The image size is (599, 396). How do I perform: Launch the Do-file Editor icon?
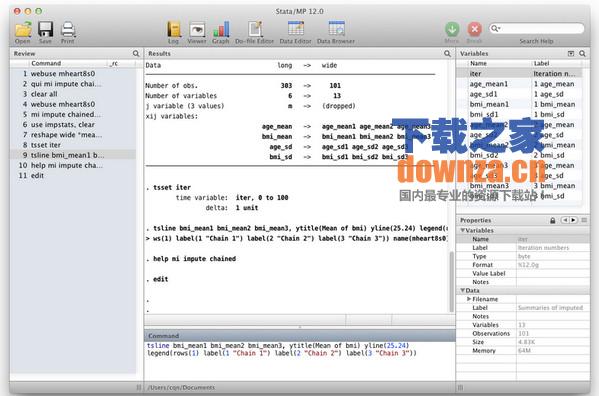(x=255, y=30)
